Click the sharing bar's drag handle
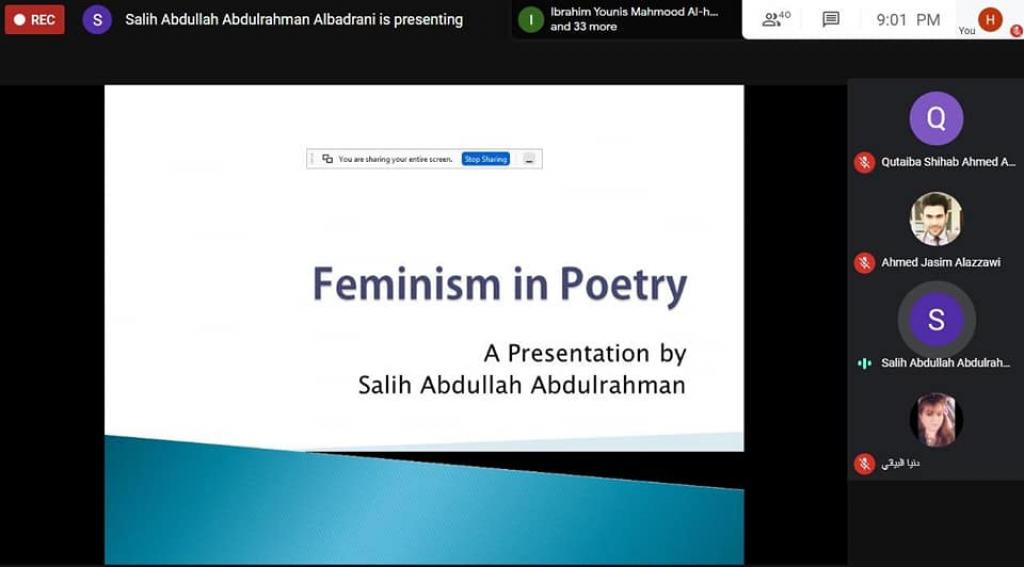Image resolution: width=1024 pixels, height=567 pixels. 312,159
